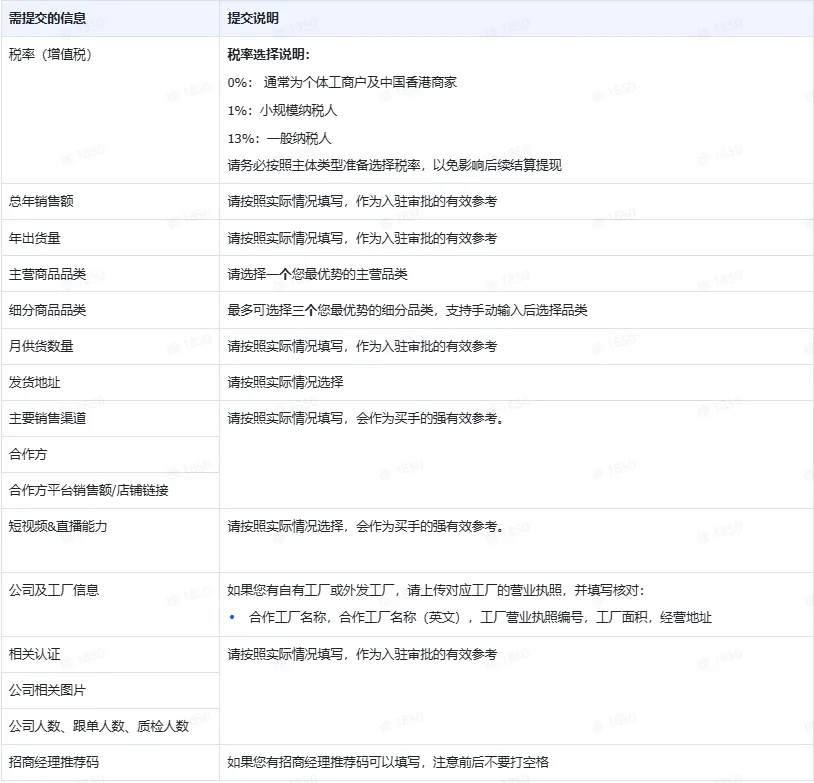Click the description beside '月供货数量'

[x=362, y=346]
